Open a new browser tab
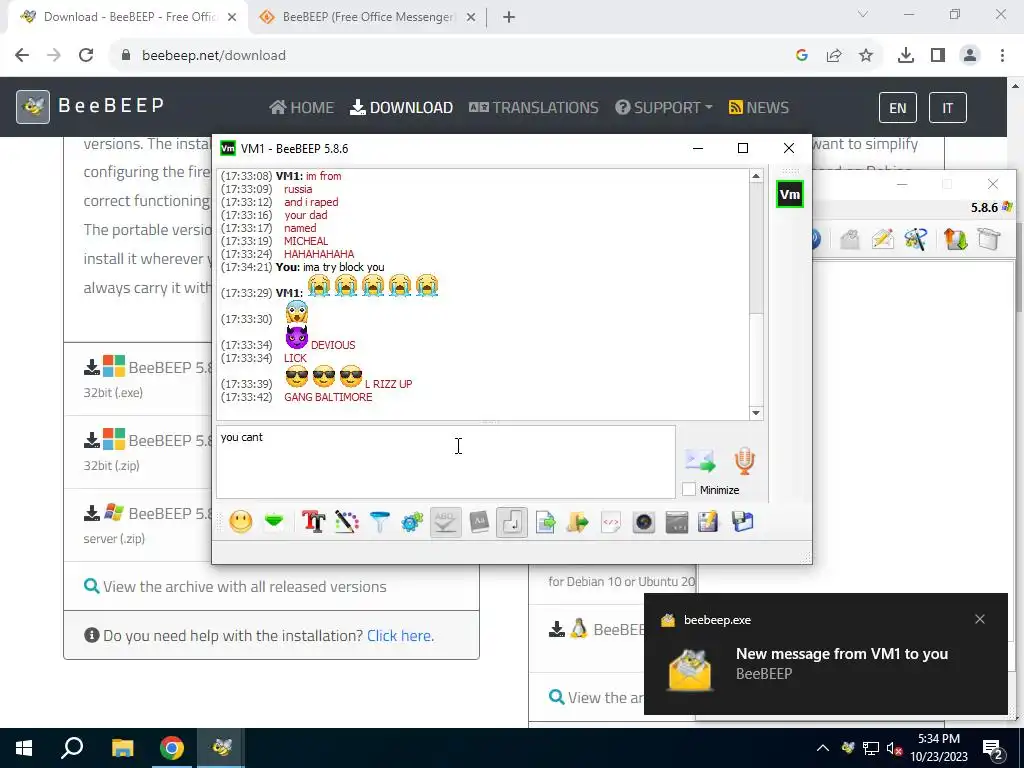1024x768 pixels. coord(509,18)
